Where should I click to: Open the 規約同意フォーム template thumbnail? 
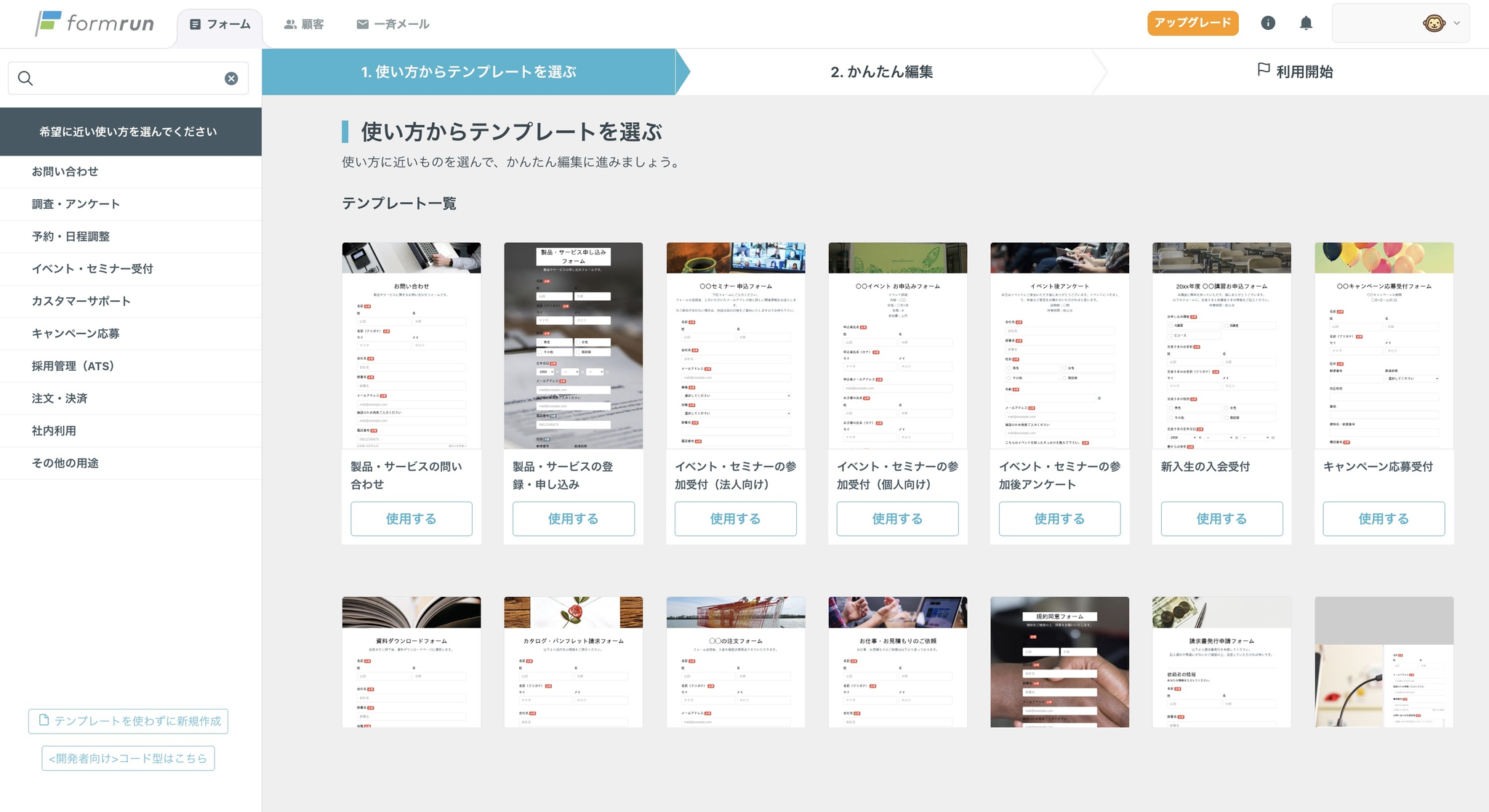[1059, 662]
